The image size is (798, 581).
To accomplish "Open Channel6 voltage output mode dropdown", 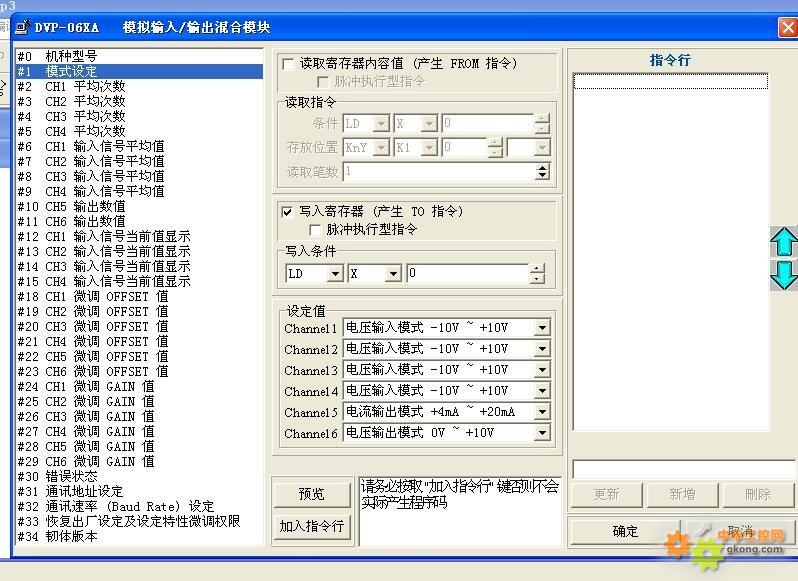I will [x=542, y=433].
